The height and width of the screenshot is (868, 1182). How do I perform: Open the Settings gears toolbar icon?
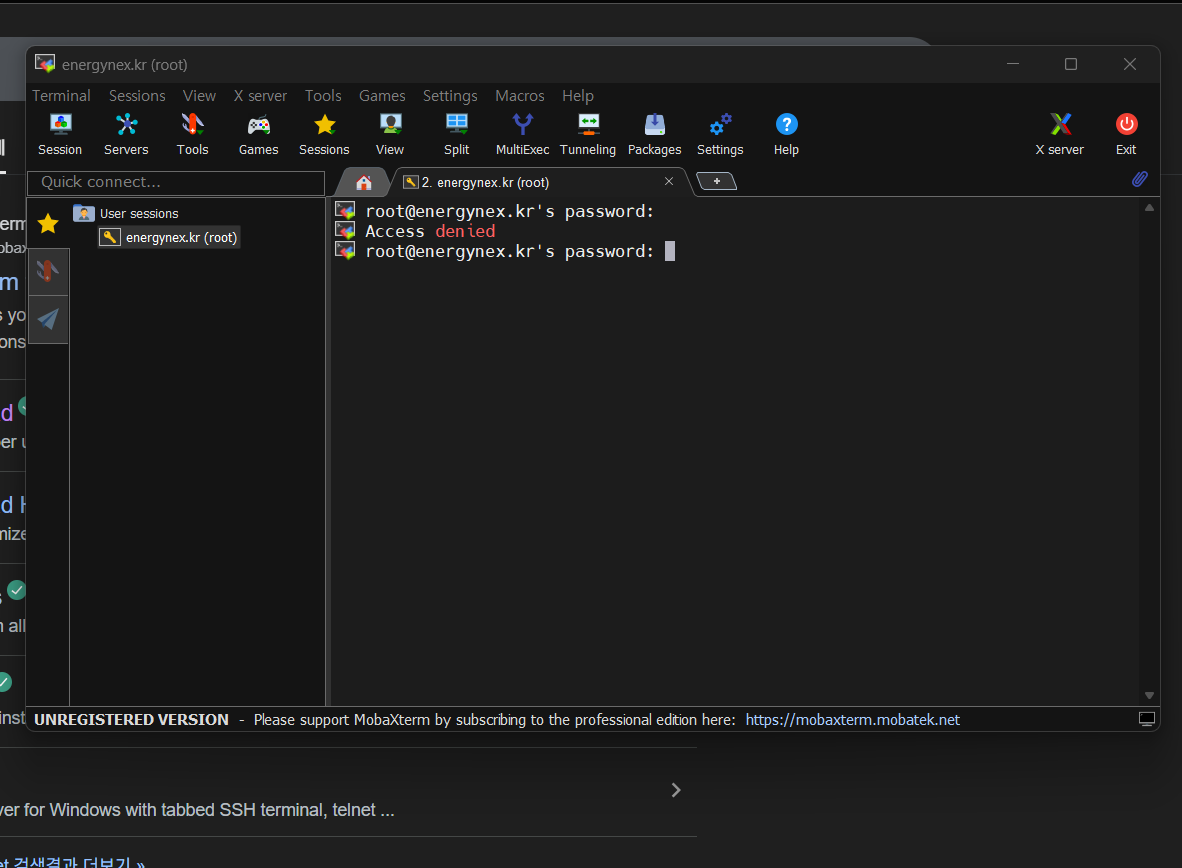point(720,134)
